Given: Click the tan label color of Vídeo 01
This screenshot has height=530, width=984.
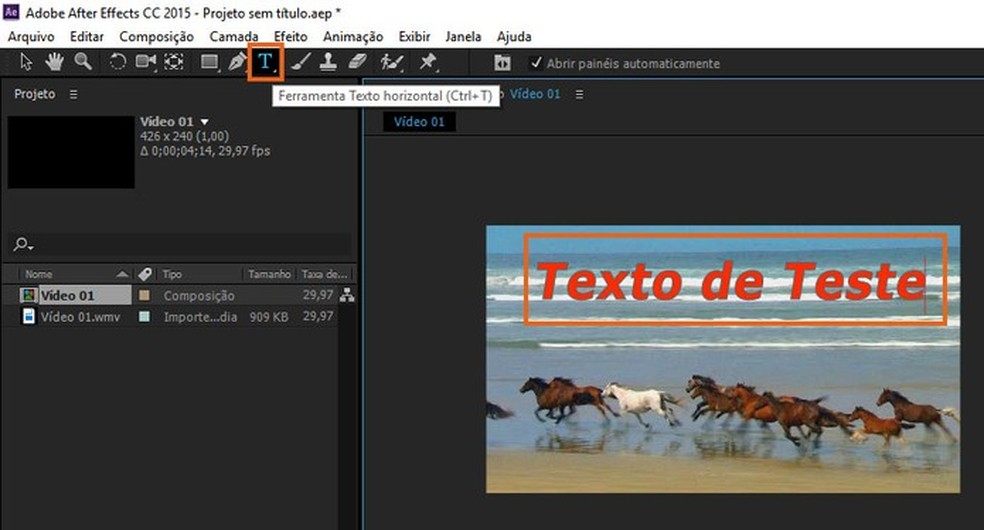Looking at the screenshot, I should (145, 296).
